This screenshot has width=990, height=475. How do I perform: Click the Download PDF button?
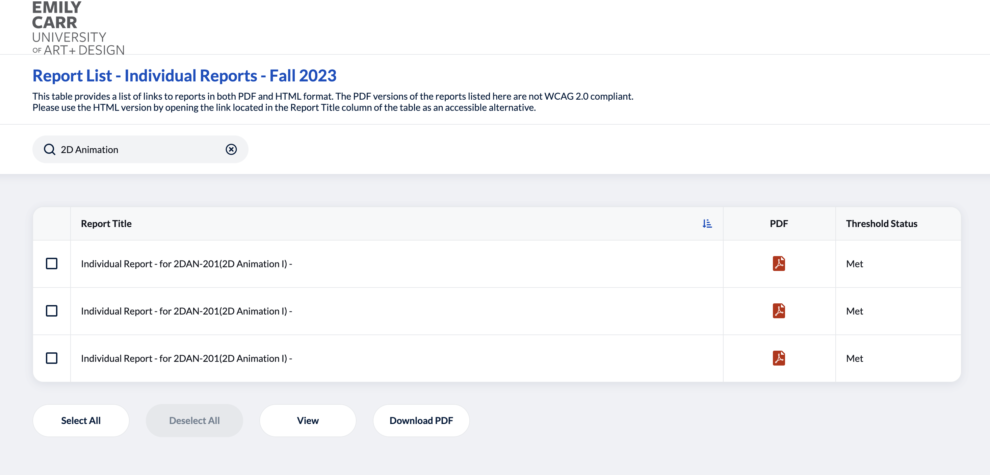coord(421,421)
